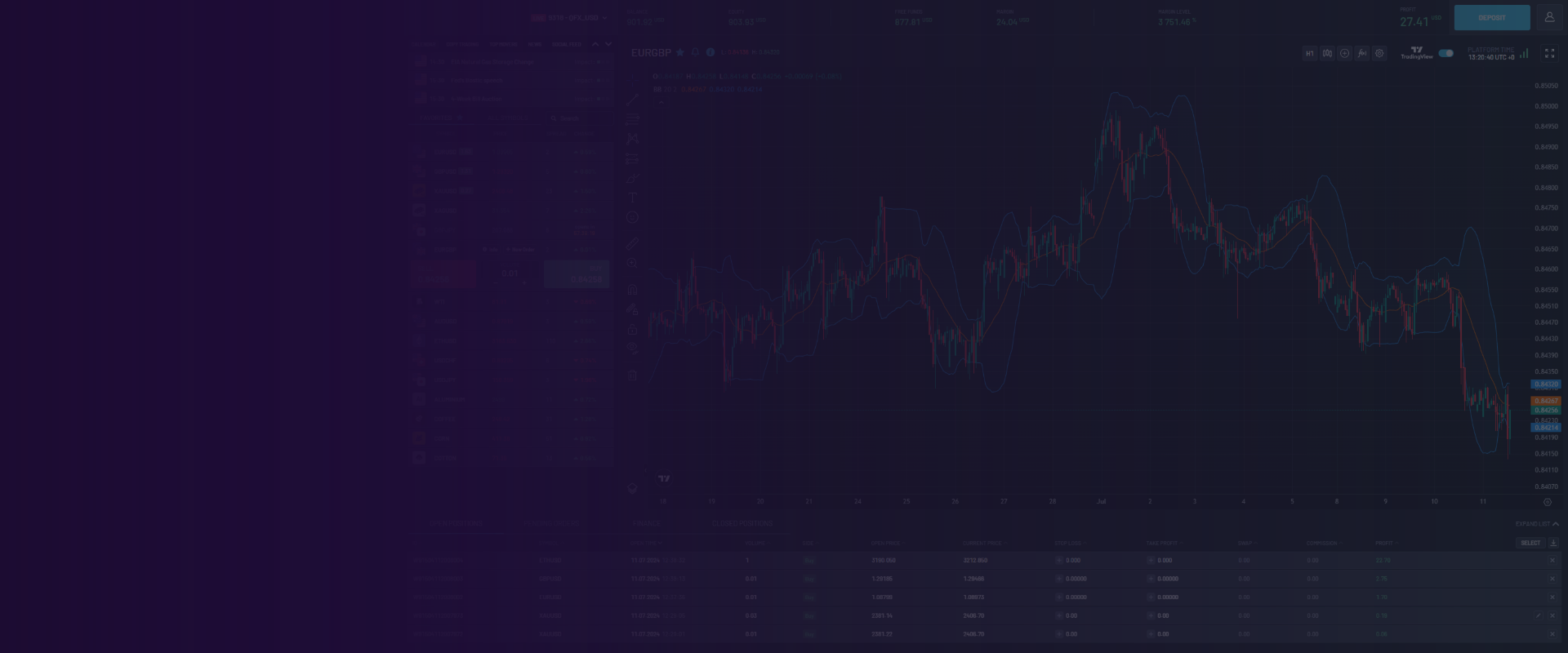
Task: Switch to the Closed Positions tab
Action: 741,523
